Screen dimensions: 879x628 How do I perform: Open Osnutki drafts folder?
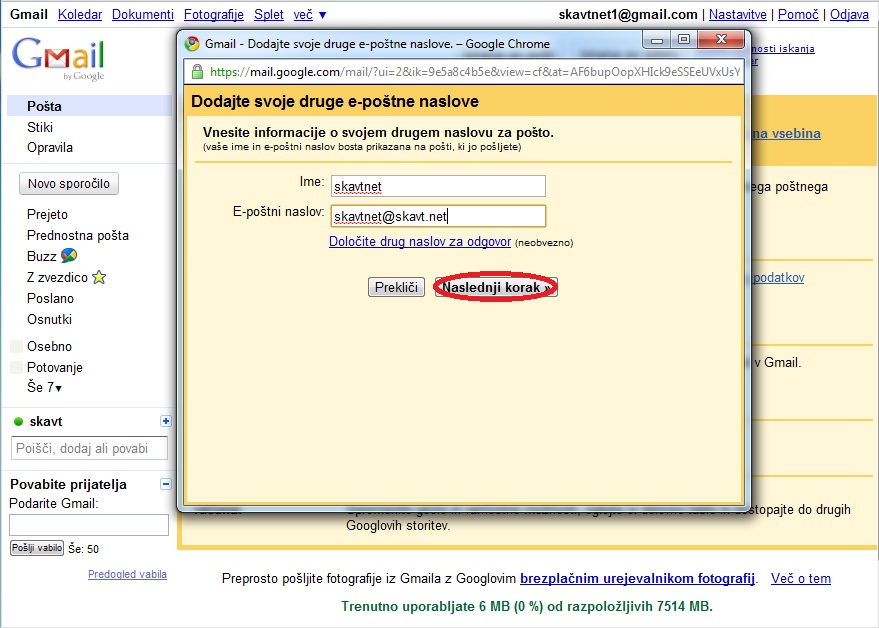[x=49, y=320]
